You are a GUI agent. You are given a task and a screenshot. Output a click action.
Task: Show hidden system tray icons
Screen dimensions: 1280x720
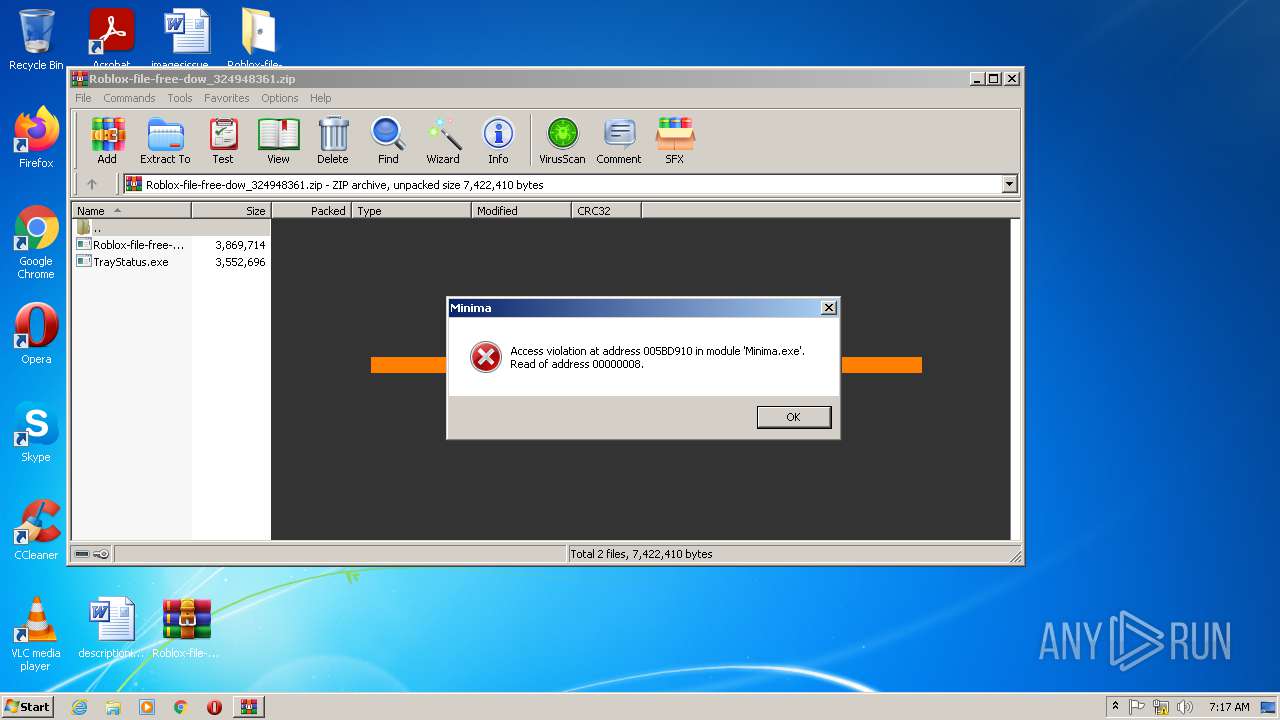pyautogui.click(x=1115, y=707)
